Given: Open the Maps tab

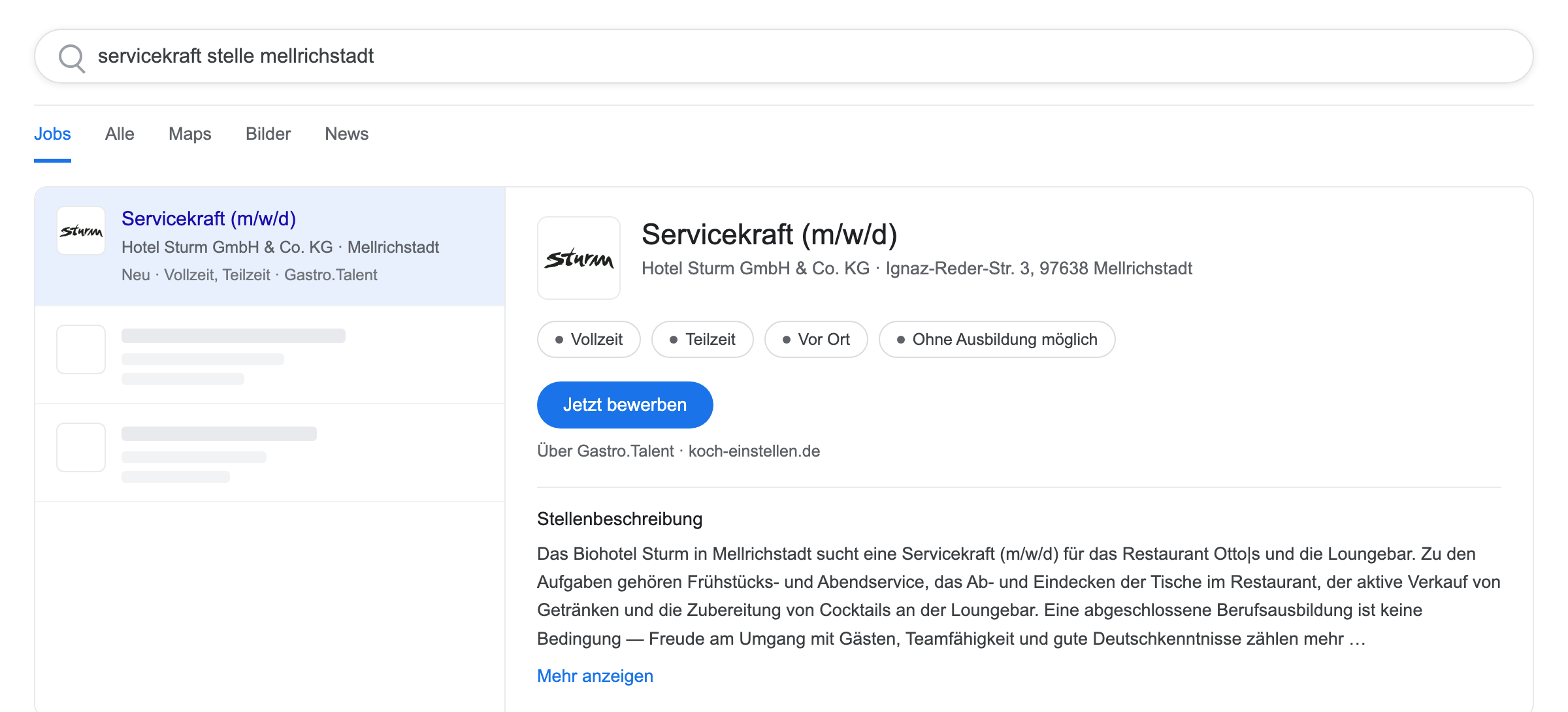Looking at the screenshot, I should tap(190, 134).
